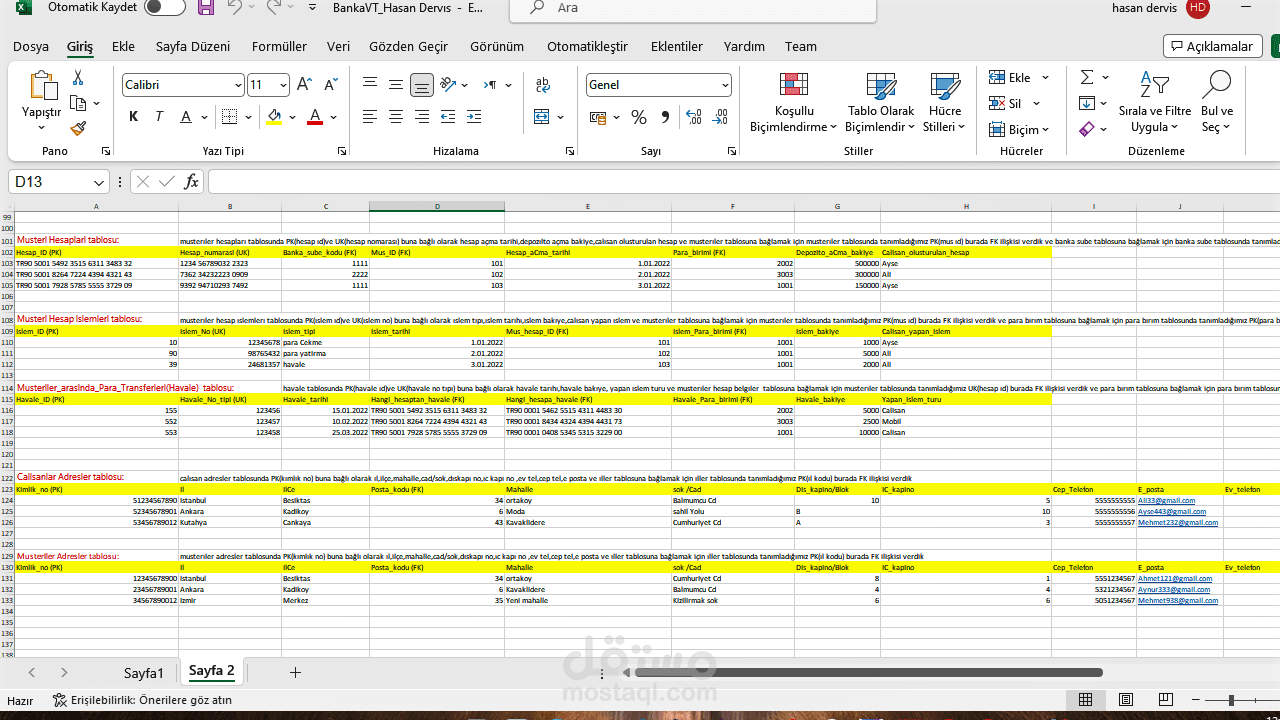Screen dimensions: 1280x720
Task: Toggle bold formatting K button
Action: [133, 117]
